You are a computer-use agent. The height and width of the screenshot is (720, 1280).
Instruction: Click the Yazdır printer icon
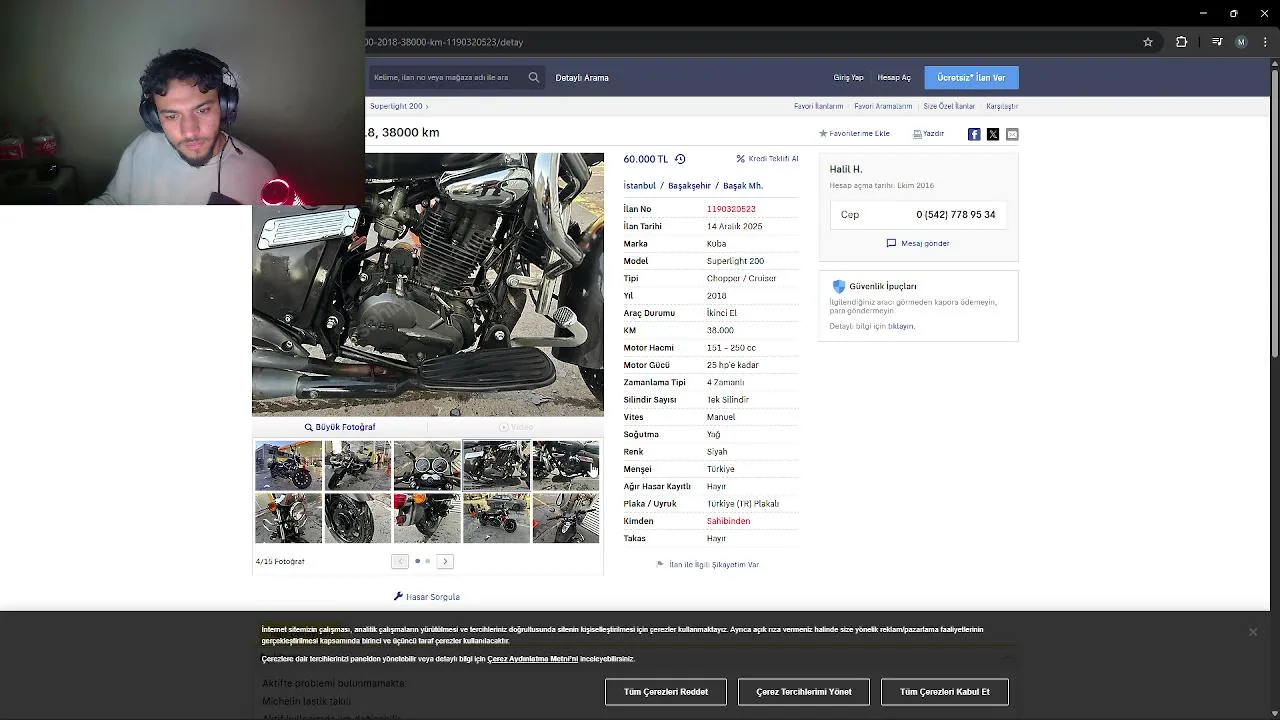pos(917,133)
